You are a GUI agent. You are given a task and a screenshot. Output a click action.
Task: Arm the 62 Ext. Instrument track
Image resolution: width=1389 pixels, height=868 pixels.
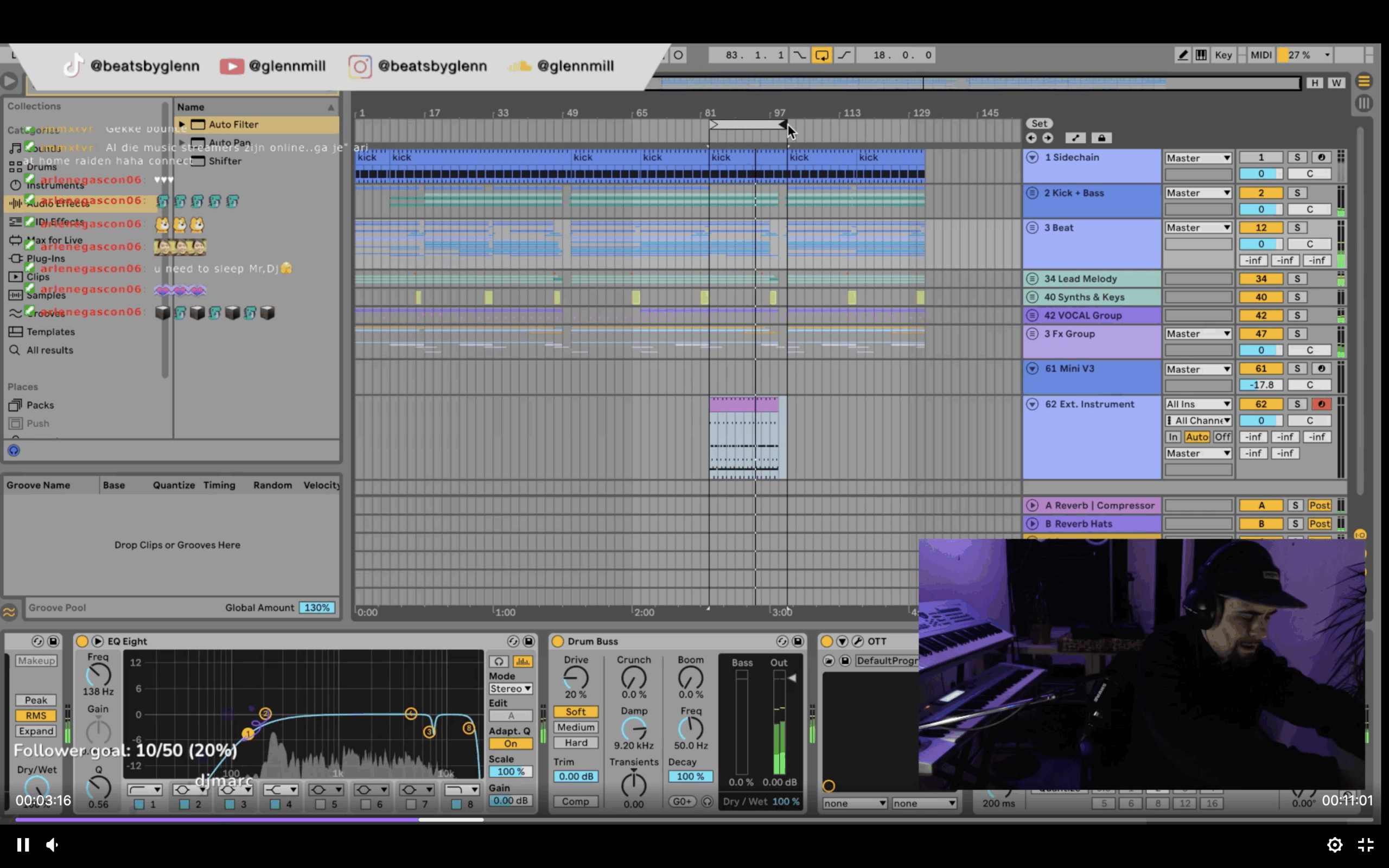pyautogui.click(x=1321, y=404)
